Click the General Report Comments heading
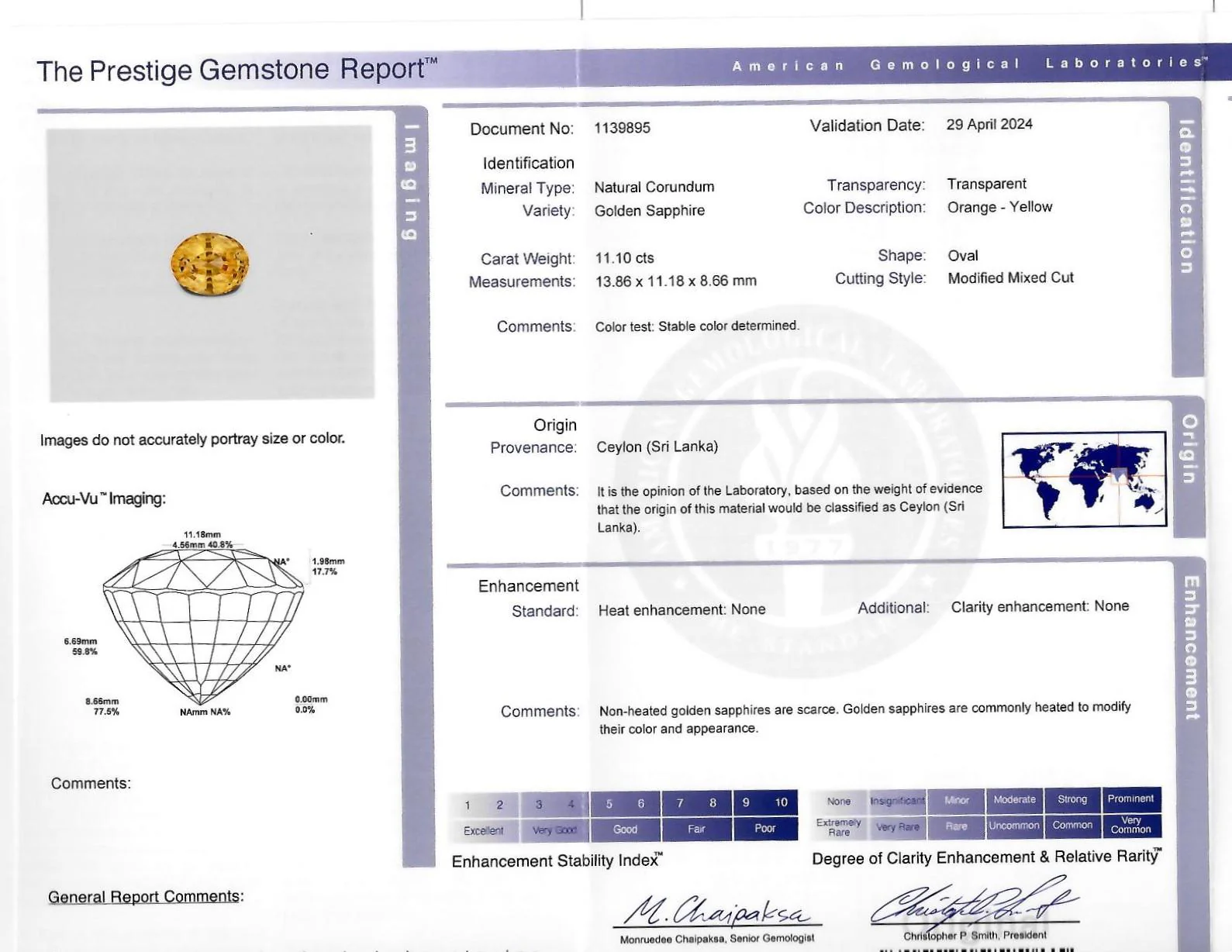 click(146, 897)
